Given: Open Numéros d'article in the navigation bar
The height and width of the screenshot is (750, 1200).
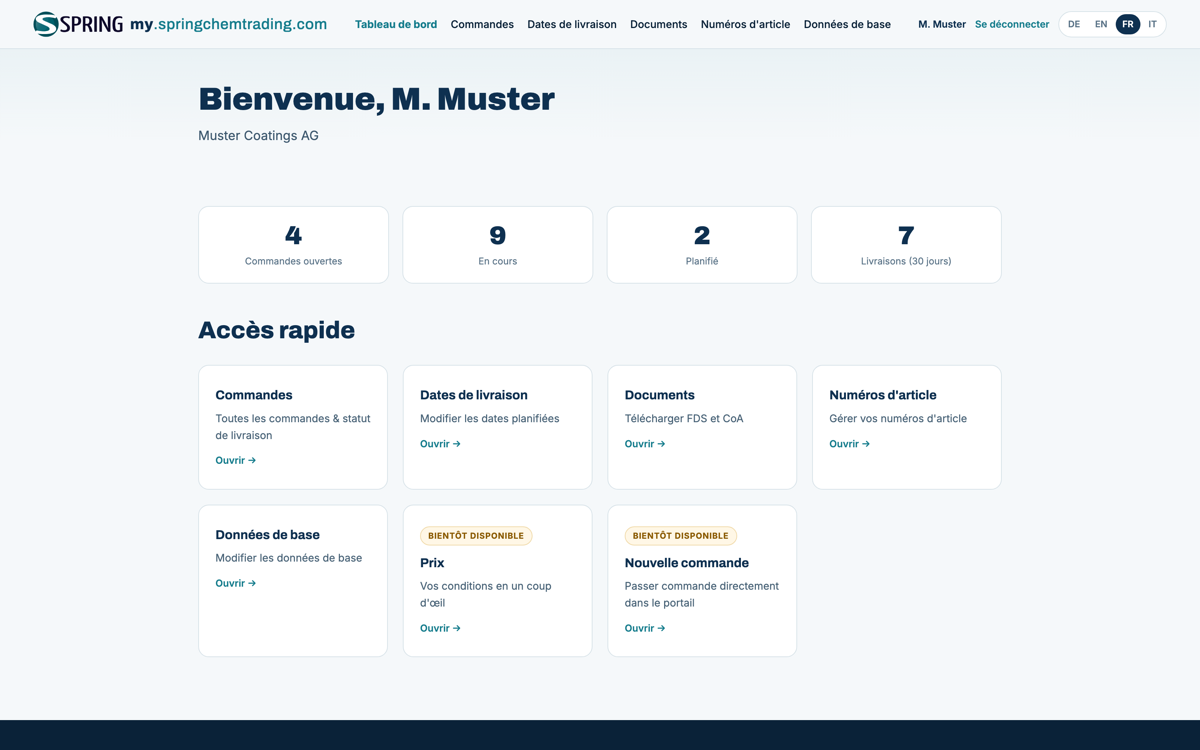Looking at the screenshot, I should coord(745,24).
